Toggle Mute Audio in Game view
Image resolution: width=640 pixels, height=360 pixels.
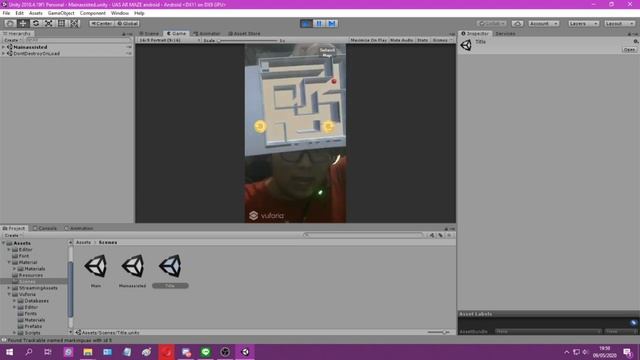(402, 40)
